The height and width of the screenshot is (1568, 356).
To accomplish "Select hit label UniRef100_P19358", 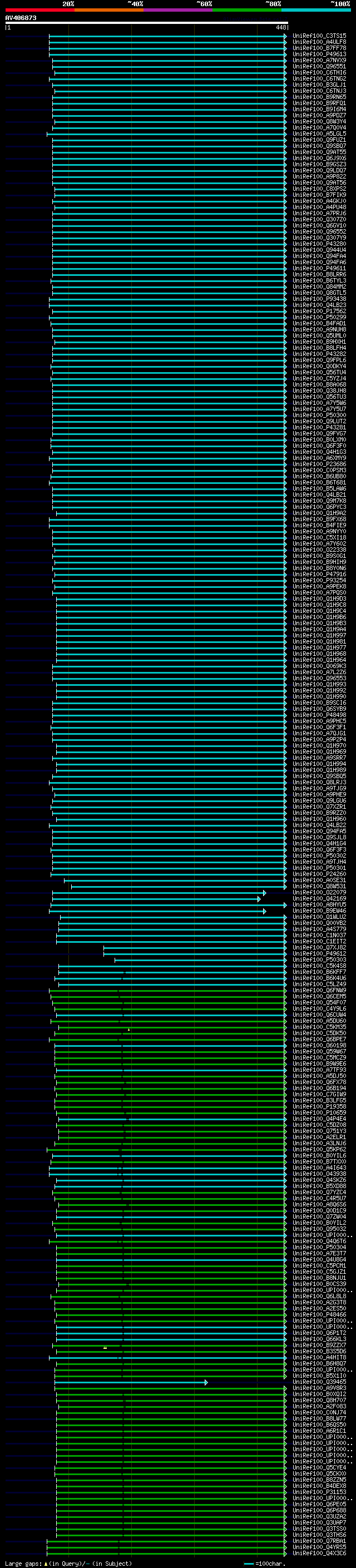I will (x=319, y=1106).
